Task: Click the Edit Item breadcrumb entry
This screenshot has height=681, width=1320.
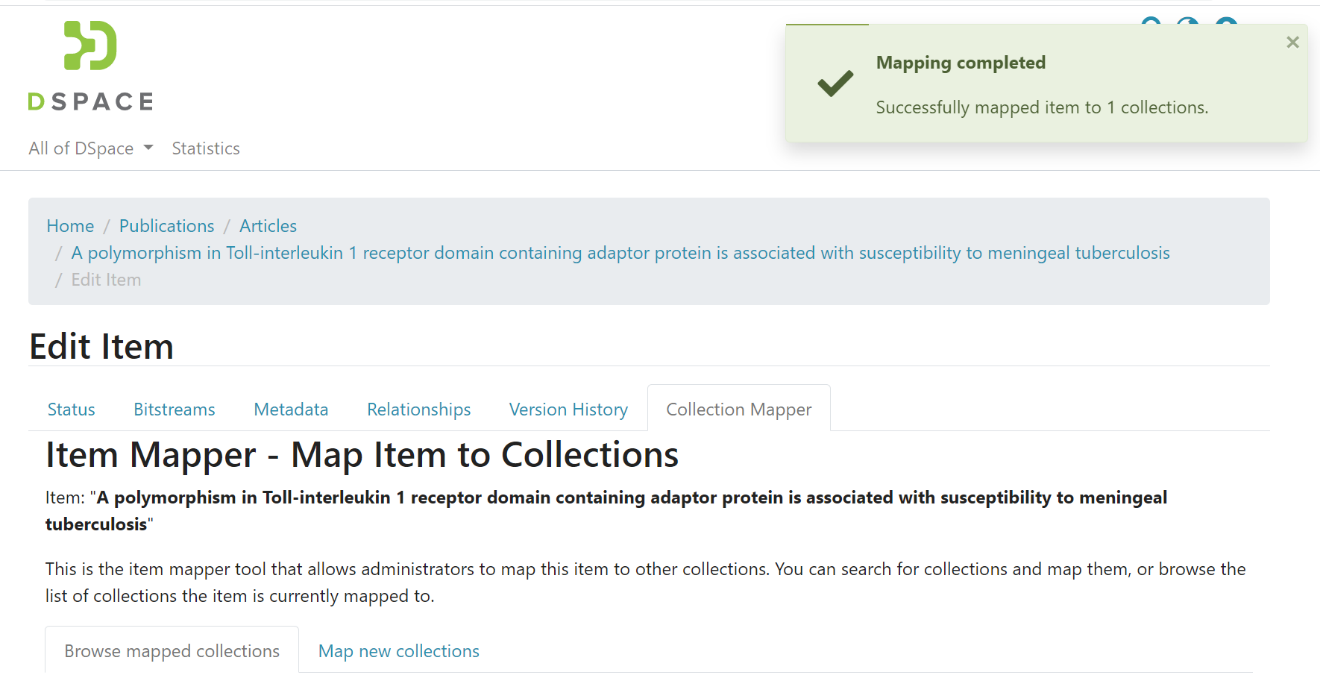Action: pos(106,280)
